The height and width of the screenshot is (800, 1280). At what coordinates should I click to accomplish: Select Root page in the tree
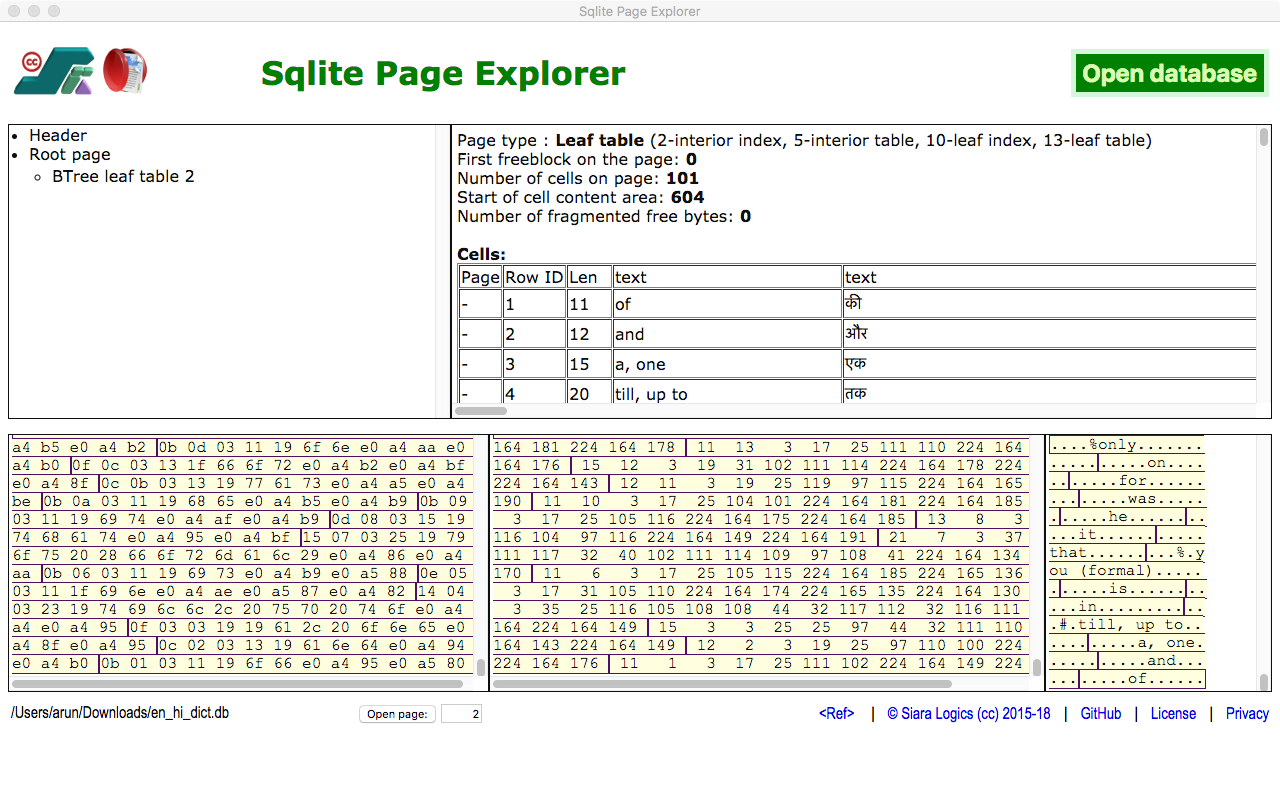coord(69,155)
